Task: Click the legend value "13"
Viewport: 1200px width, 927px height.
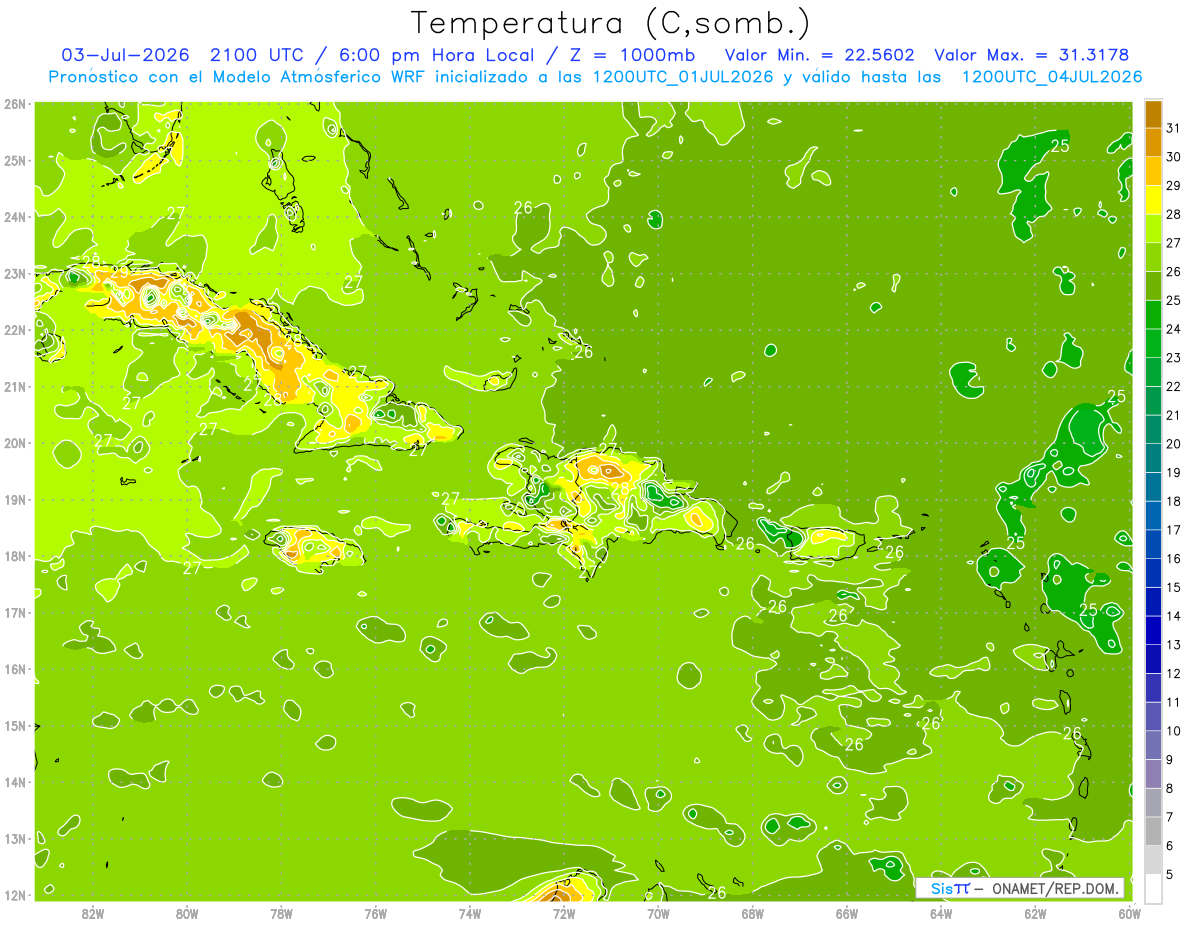Action: (1173, 645)
